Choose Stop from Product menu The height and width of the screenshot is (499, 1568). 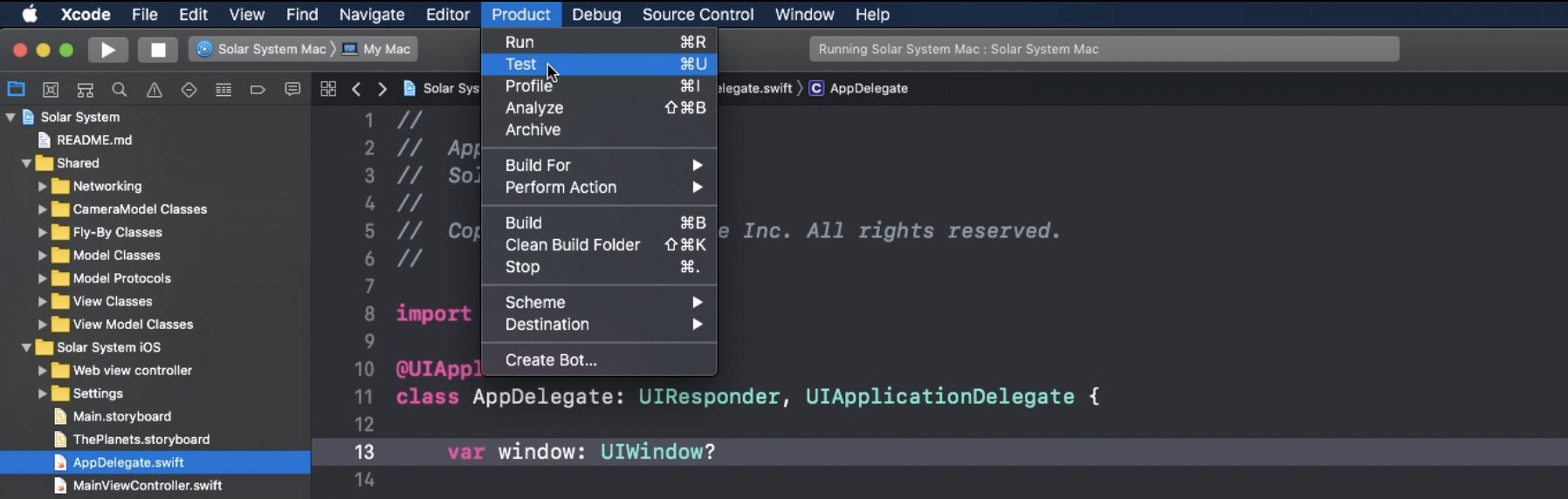click(x=599, y=267)
